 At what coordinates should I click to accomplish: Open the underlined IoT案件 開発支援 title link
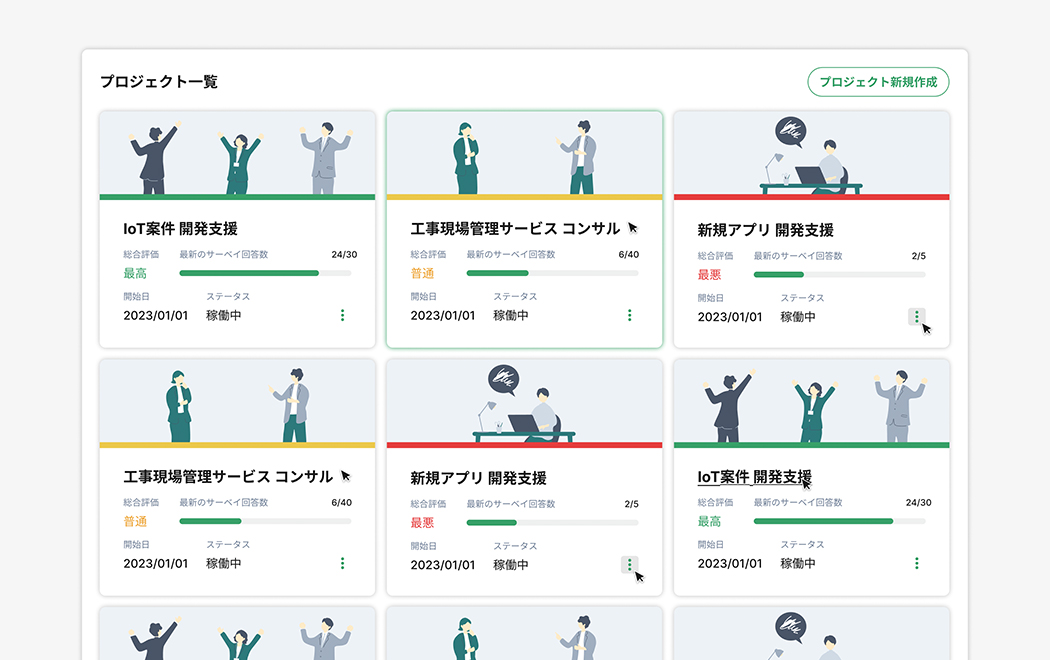click(754, 476)
